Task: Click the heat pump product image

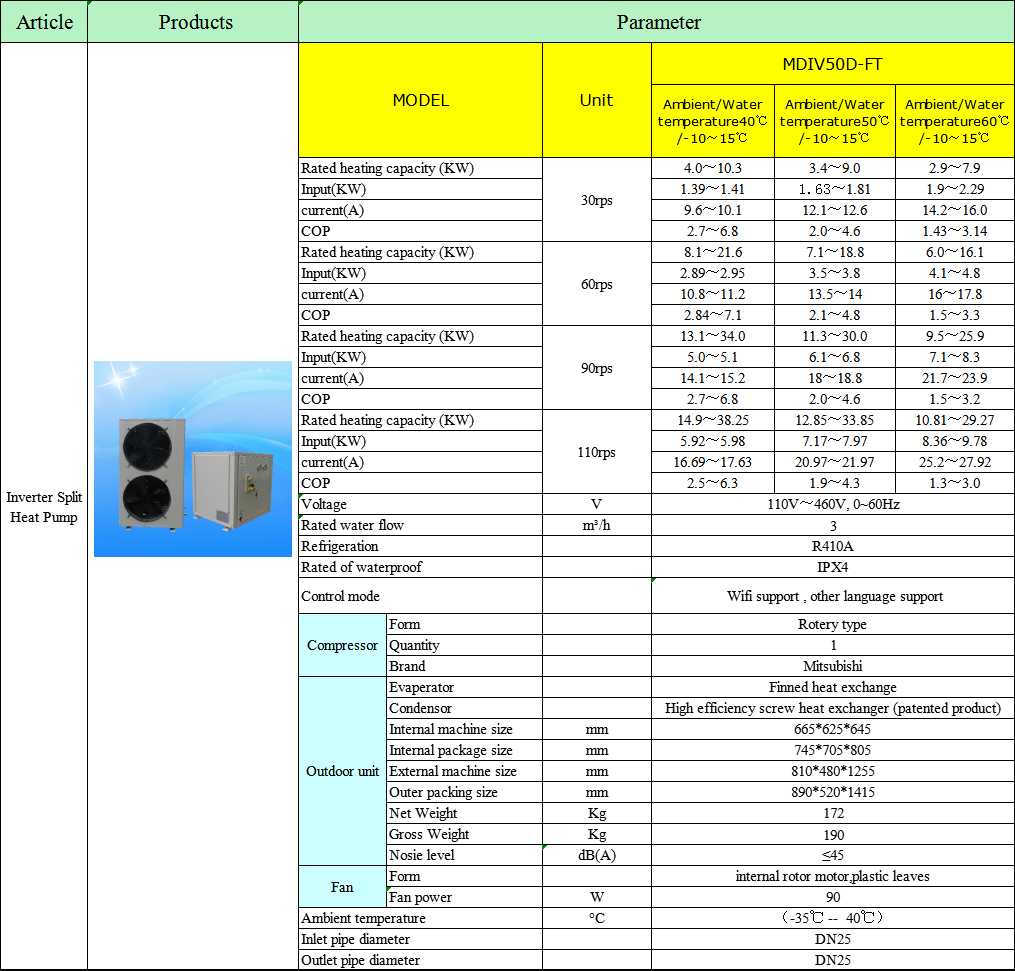Action: (193, 459)
